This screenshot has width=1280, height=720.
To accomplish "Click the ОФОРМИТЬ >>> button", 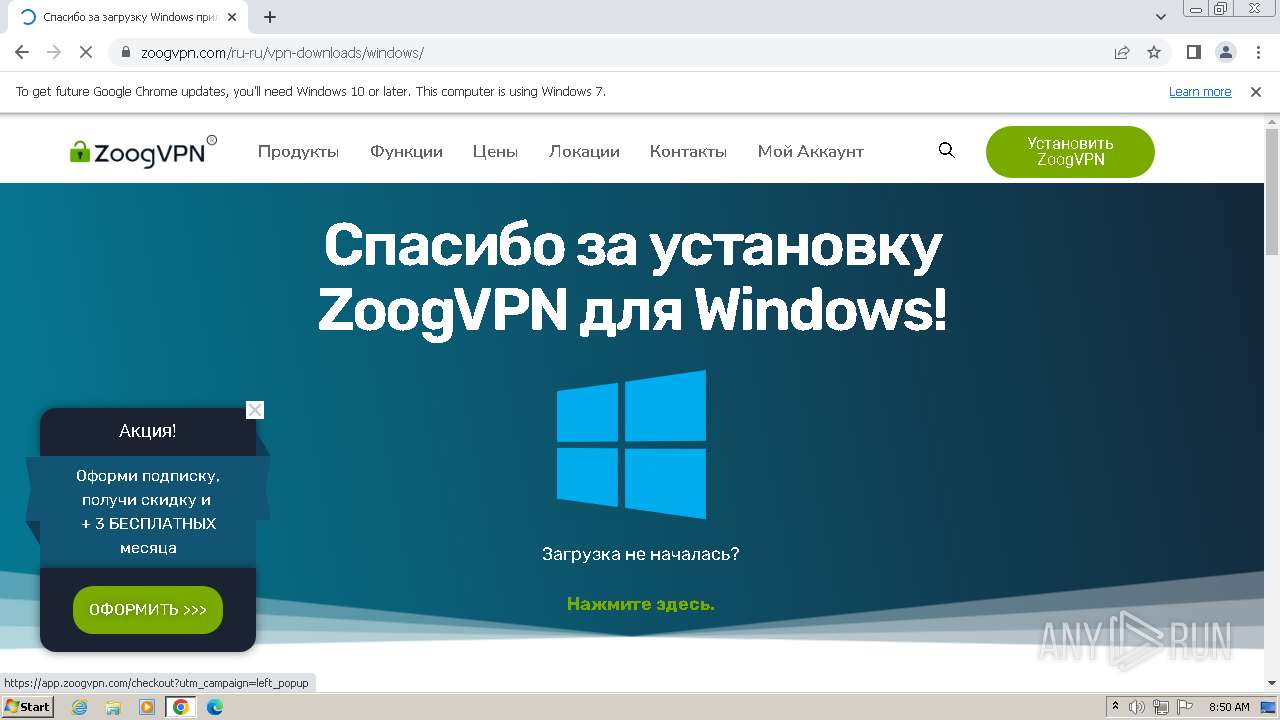I will pyautogui.click(x=148, y=610).
